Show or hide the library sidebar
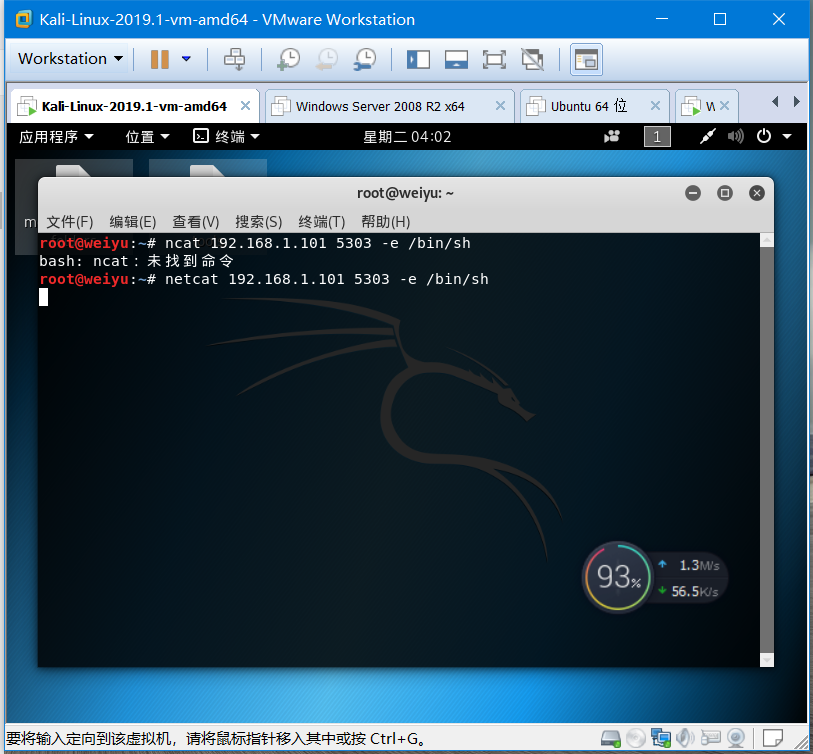Viewport: 813px width, 754px height. (x=418, y=59)
